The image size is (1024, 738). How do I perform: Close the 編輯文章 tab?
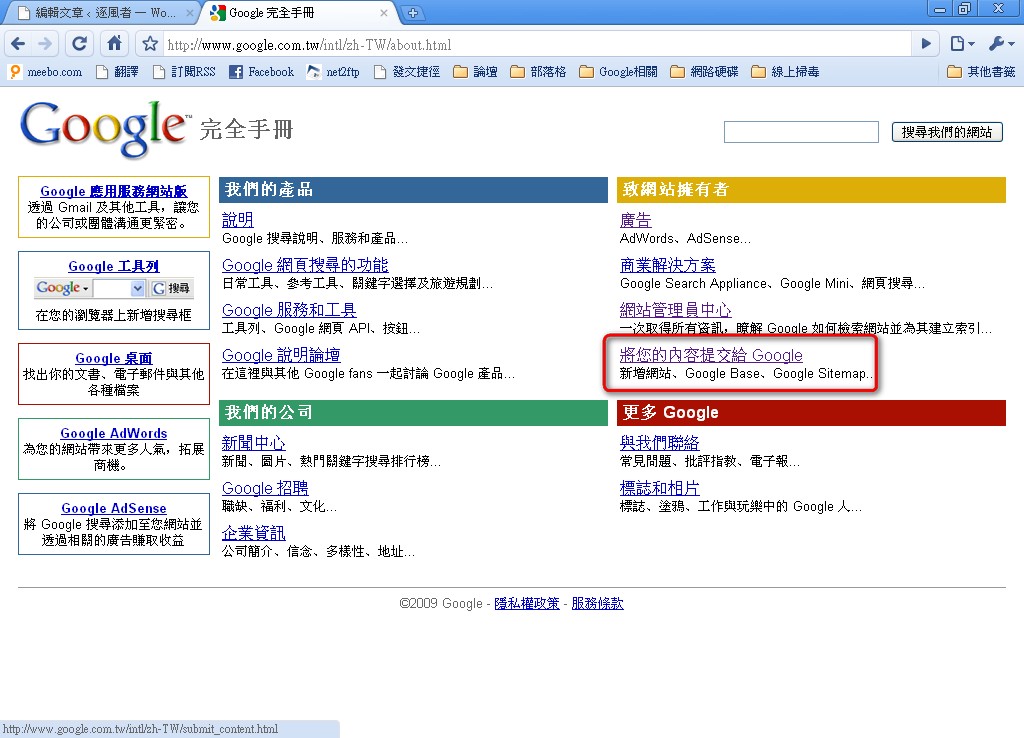click(189, 12)
